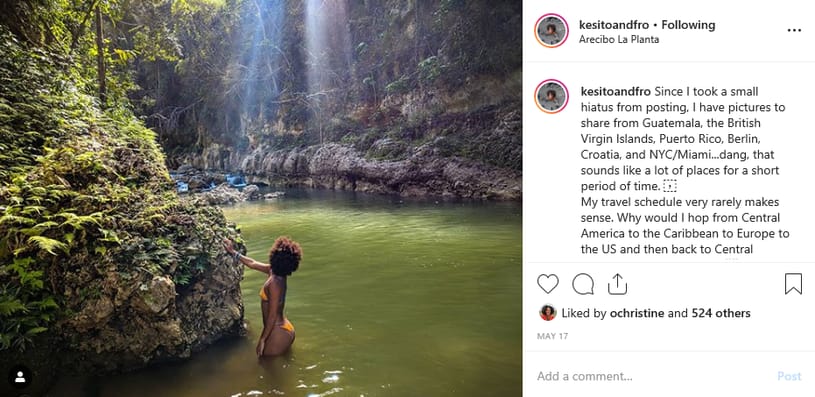
Task: Focus the Add a comment field
Action: (x=650, y=376)
